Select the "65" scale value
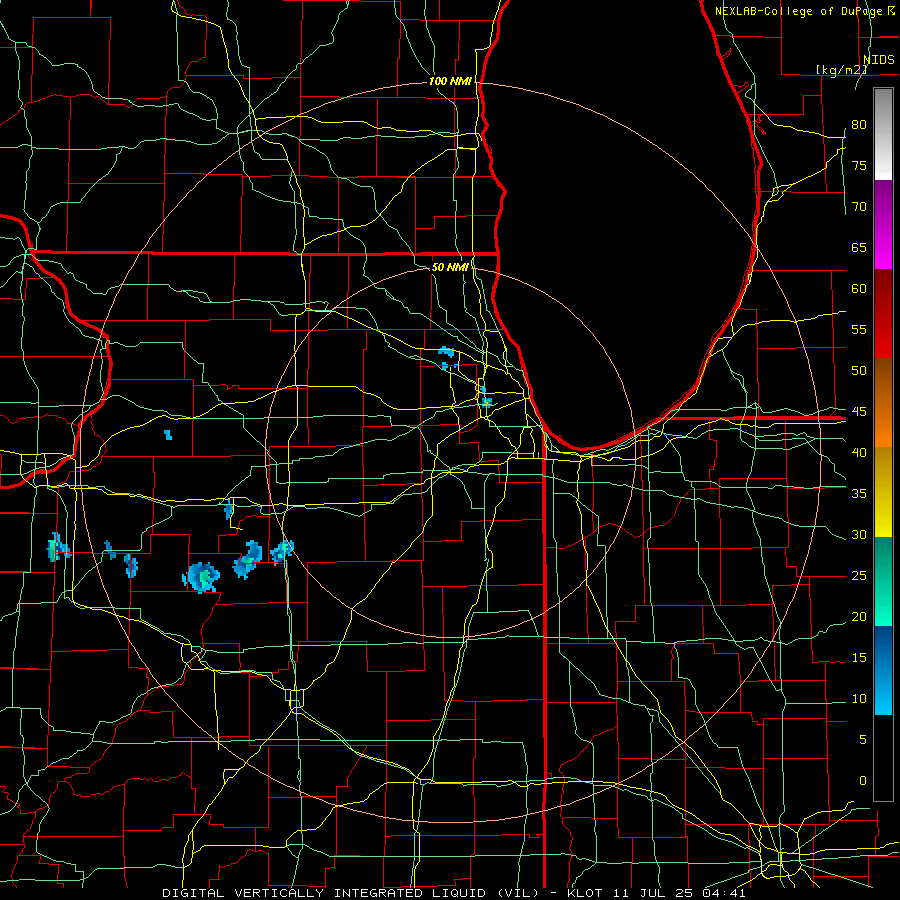900x900 pixels. 859,248
